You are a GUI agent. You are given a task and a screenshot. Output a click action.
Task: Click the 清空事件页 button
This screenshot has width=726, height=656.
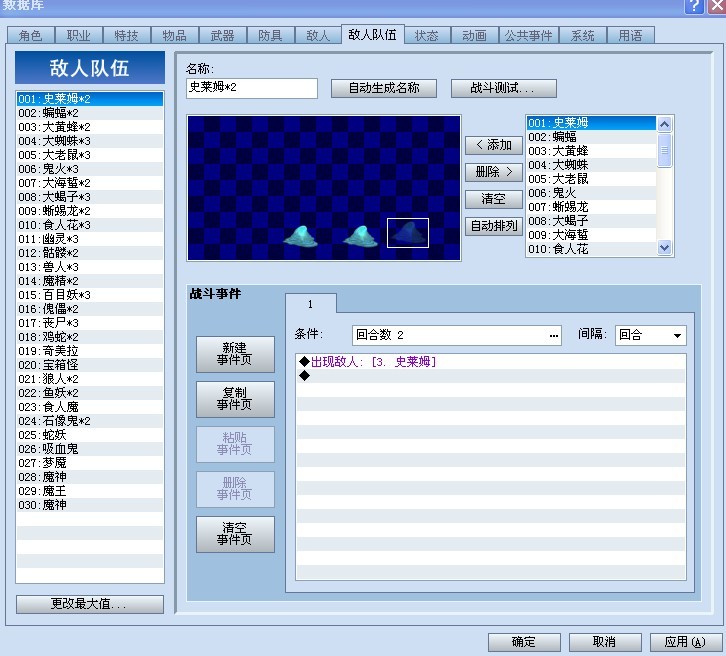click(x=235, y=534)
